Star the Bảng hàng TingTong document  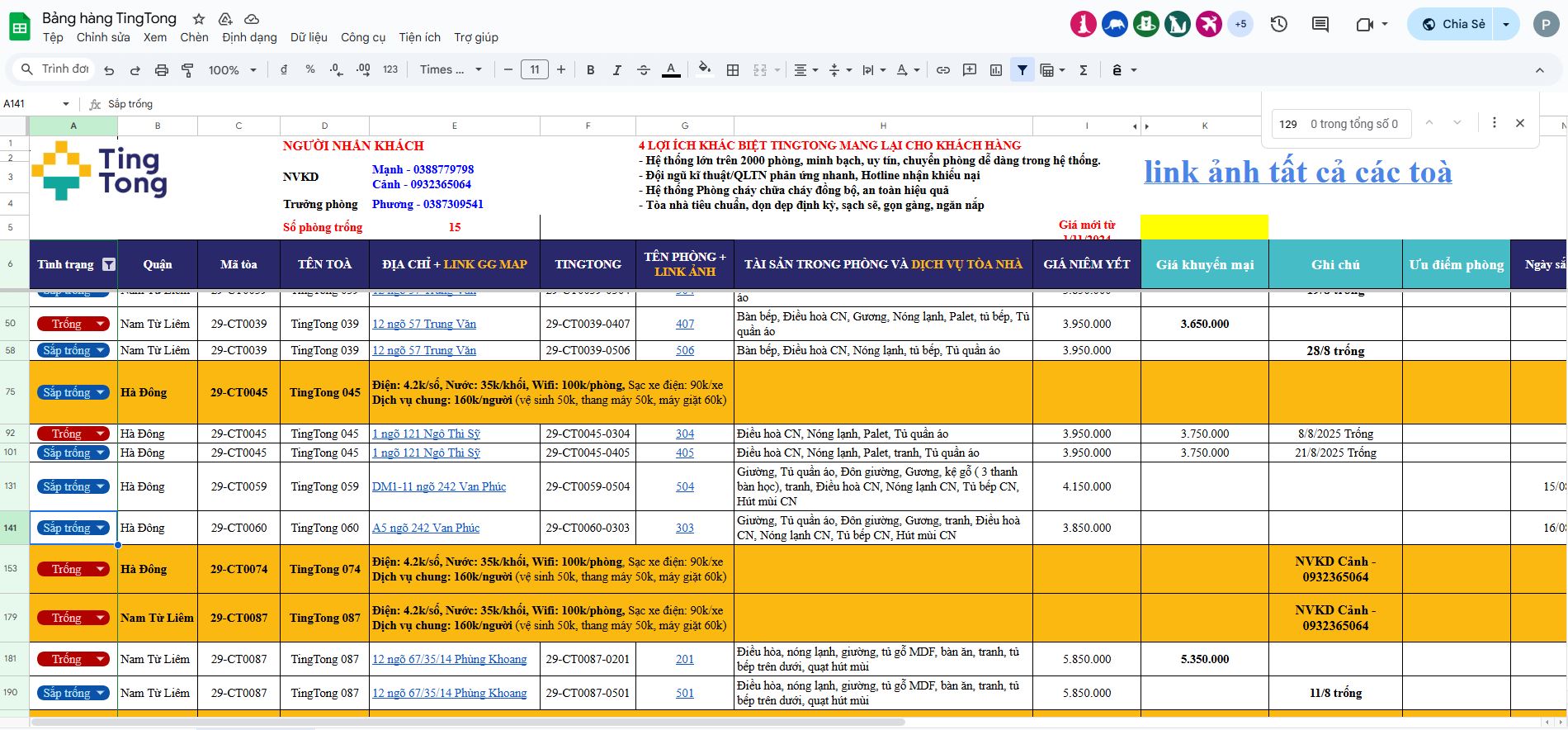tap(199, 18)
